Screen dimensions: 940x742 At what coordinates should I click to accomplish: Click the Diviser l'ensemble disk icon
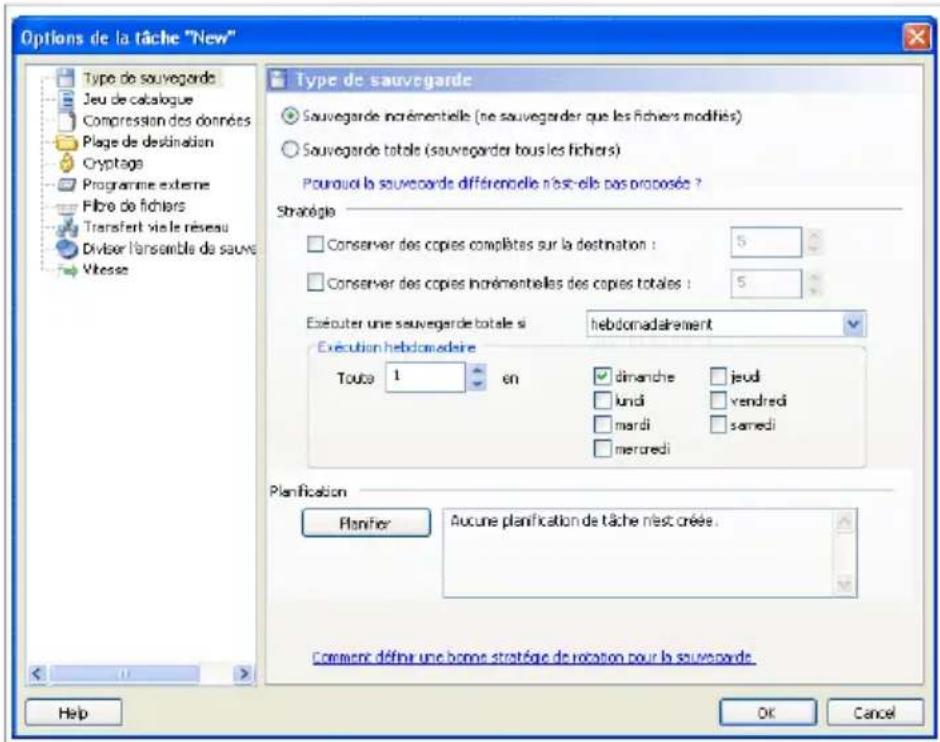tap(67, 249)
